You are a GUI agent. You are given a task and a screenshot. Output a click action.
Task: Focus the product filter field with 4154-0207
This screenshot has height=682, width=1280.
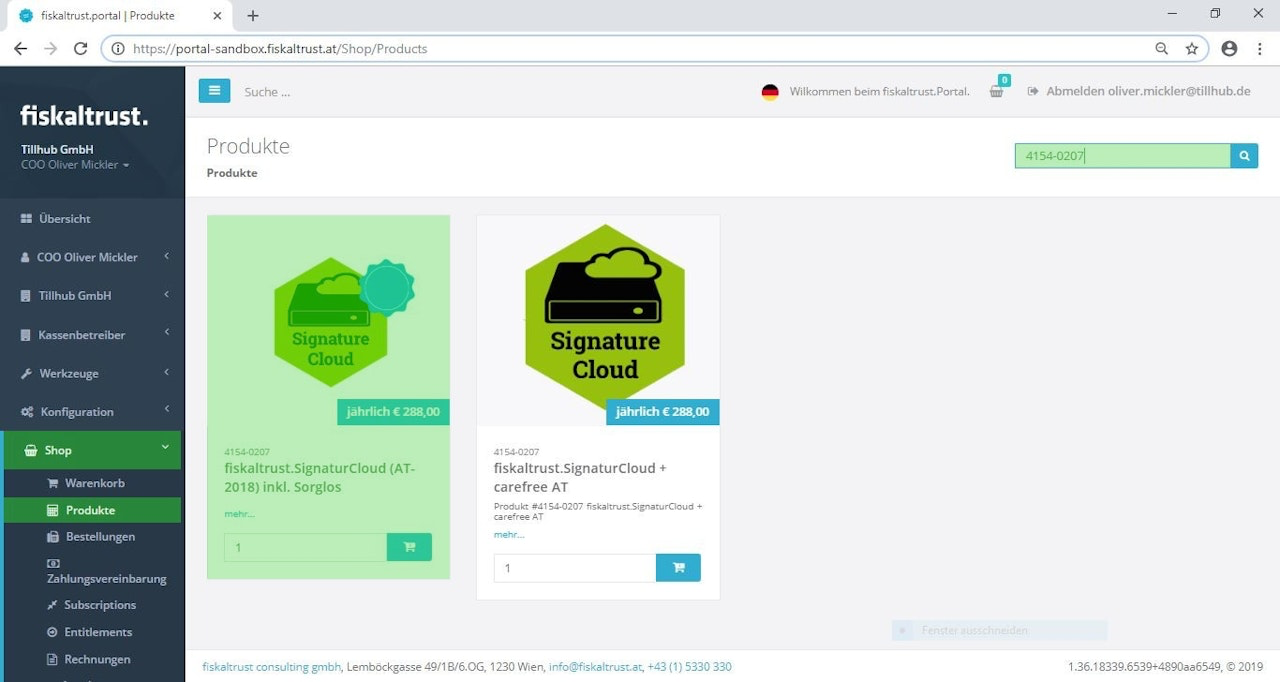1122,156
